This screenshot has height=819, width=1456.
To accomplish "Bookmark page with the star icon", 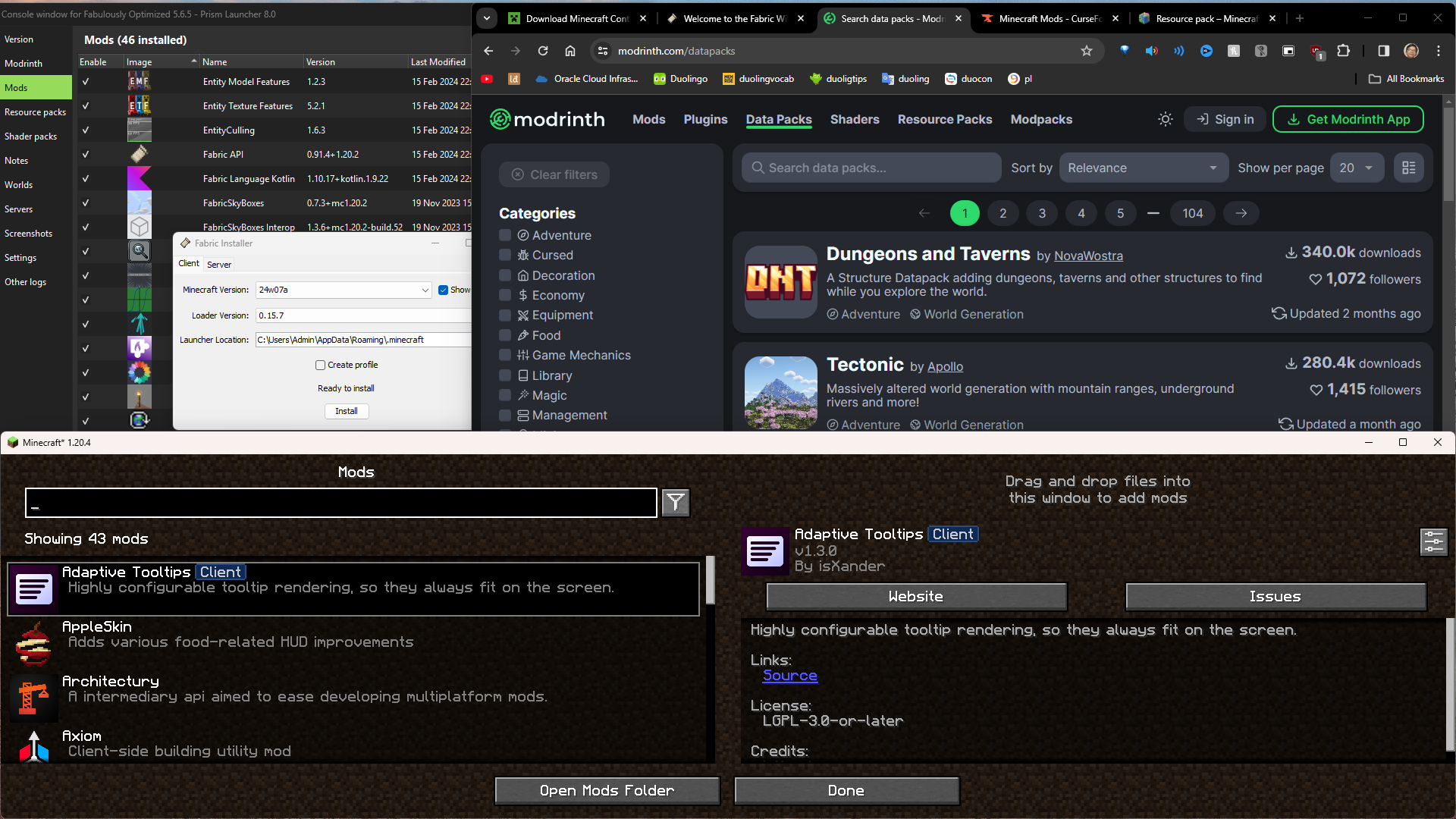I will click(x=1087, y=51).
